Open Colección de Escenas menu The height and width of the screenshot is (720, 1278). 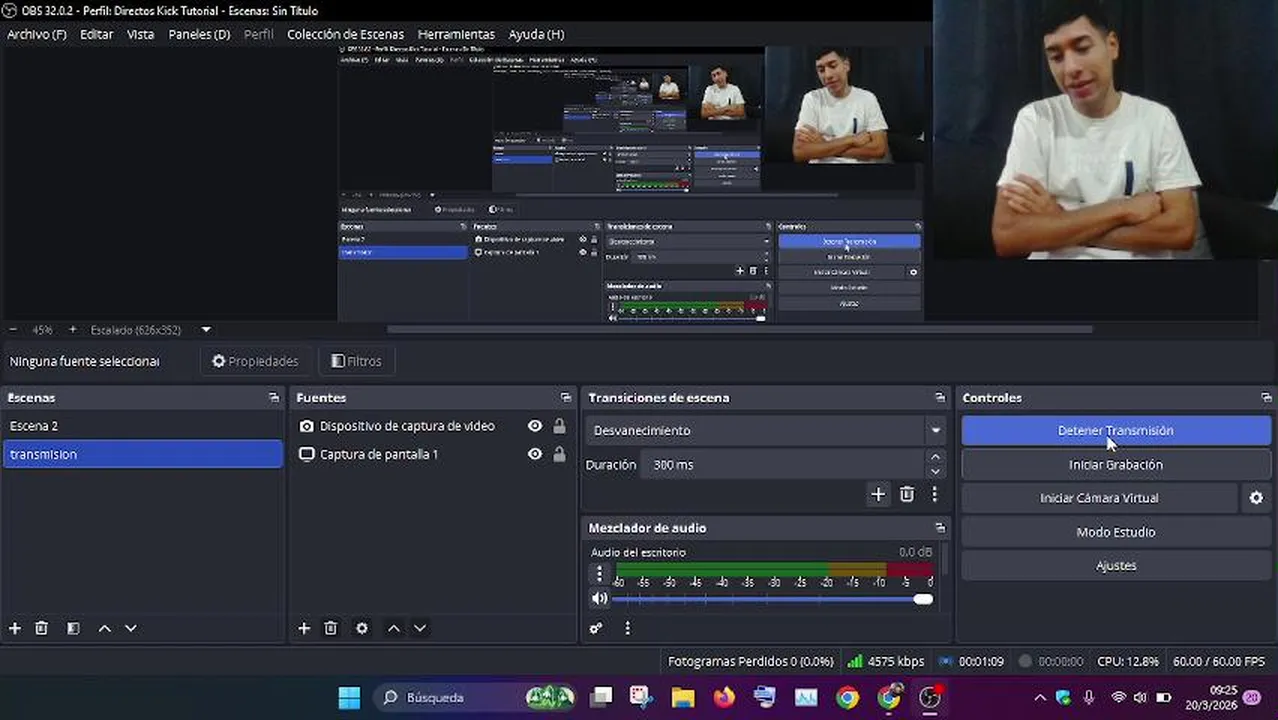click(x=346, y=34)
